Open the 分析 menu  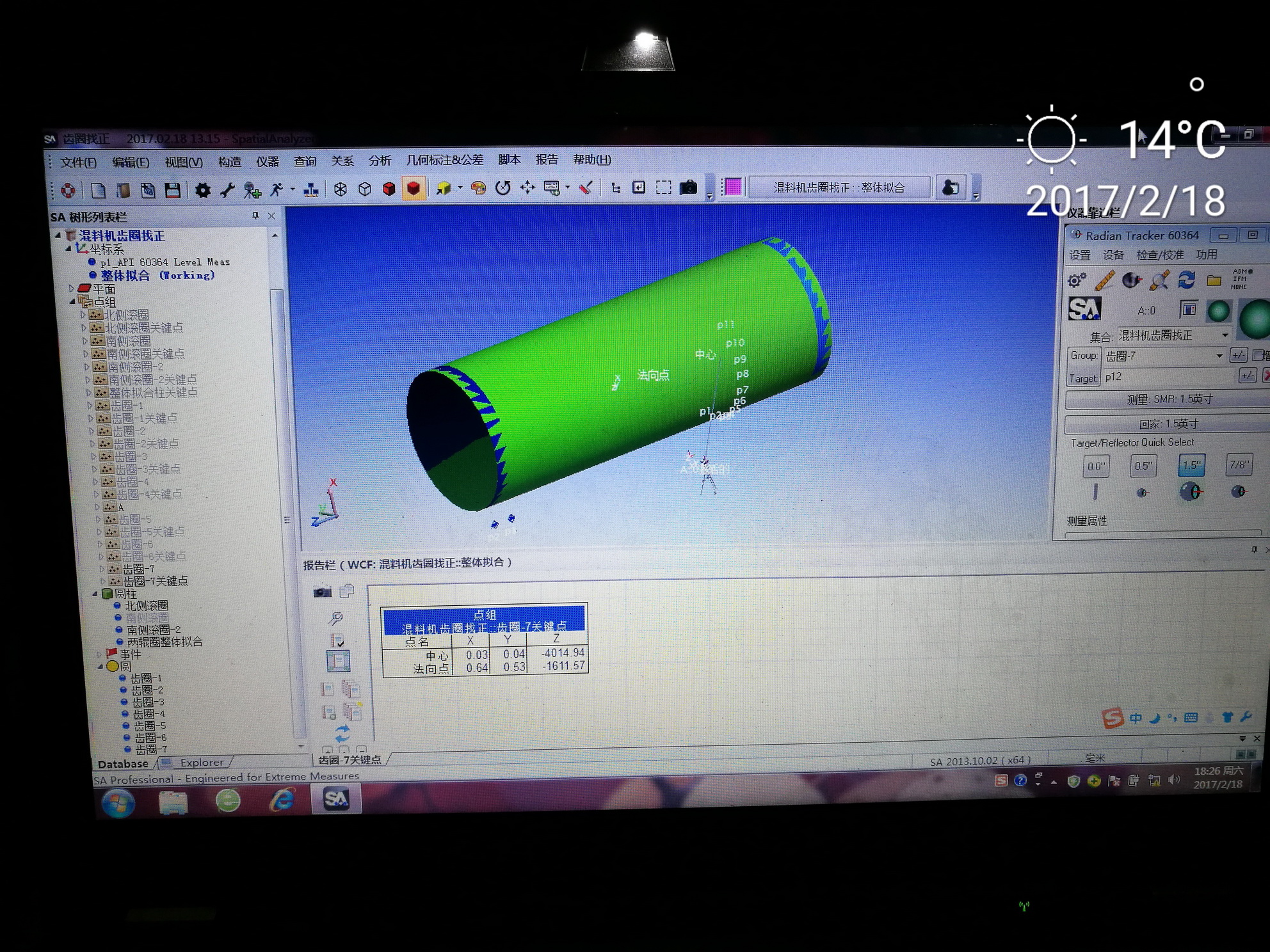380,161
